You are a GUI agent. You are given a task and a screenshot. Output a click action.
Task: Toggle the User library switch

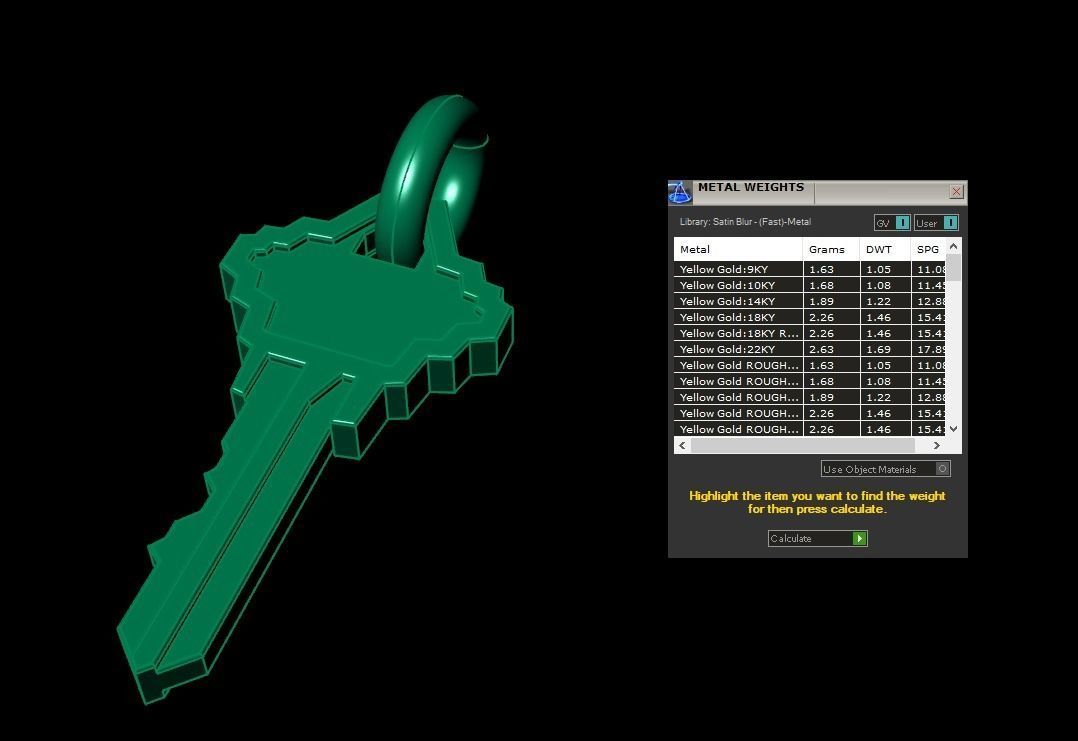[936, 223]
